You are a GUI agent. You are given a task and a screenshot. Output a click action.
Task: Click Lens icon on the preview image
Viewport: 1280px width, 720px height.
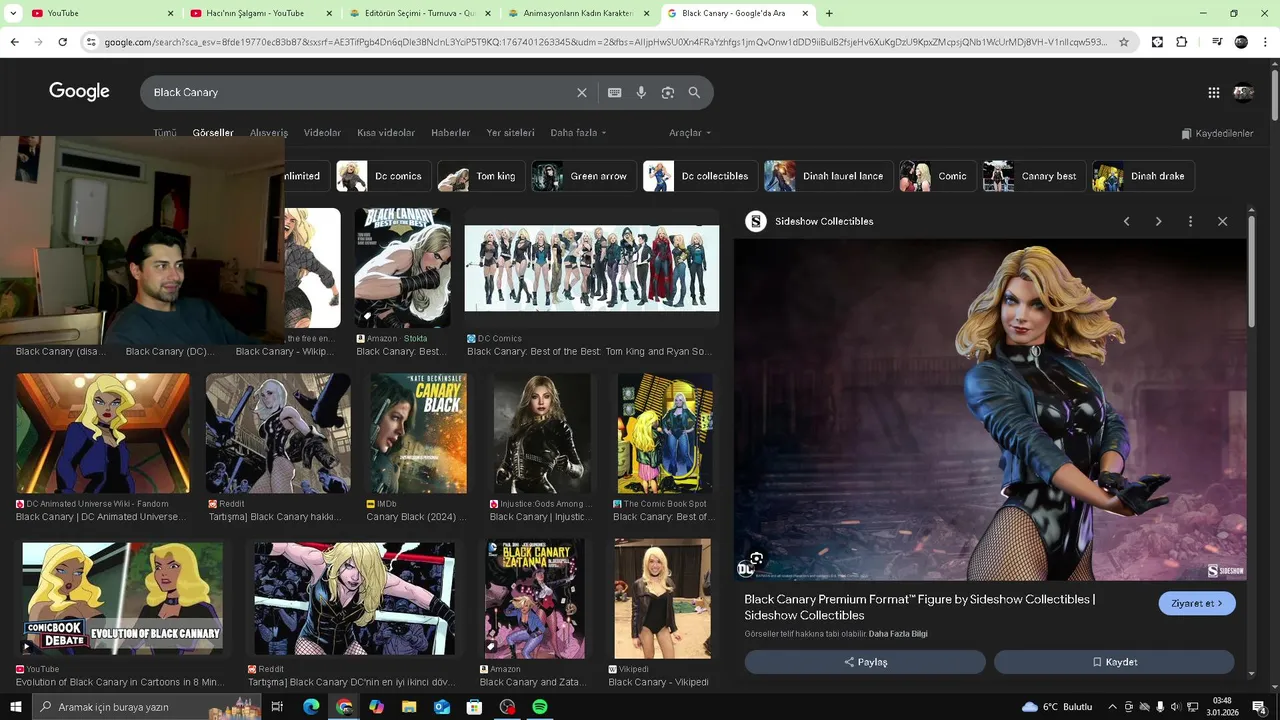pos(757,558)
